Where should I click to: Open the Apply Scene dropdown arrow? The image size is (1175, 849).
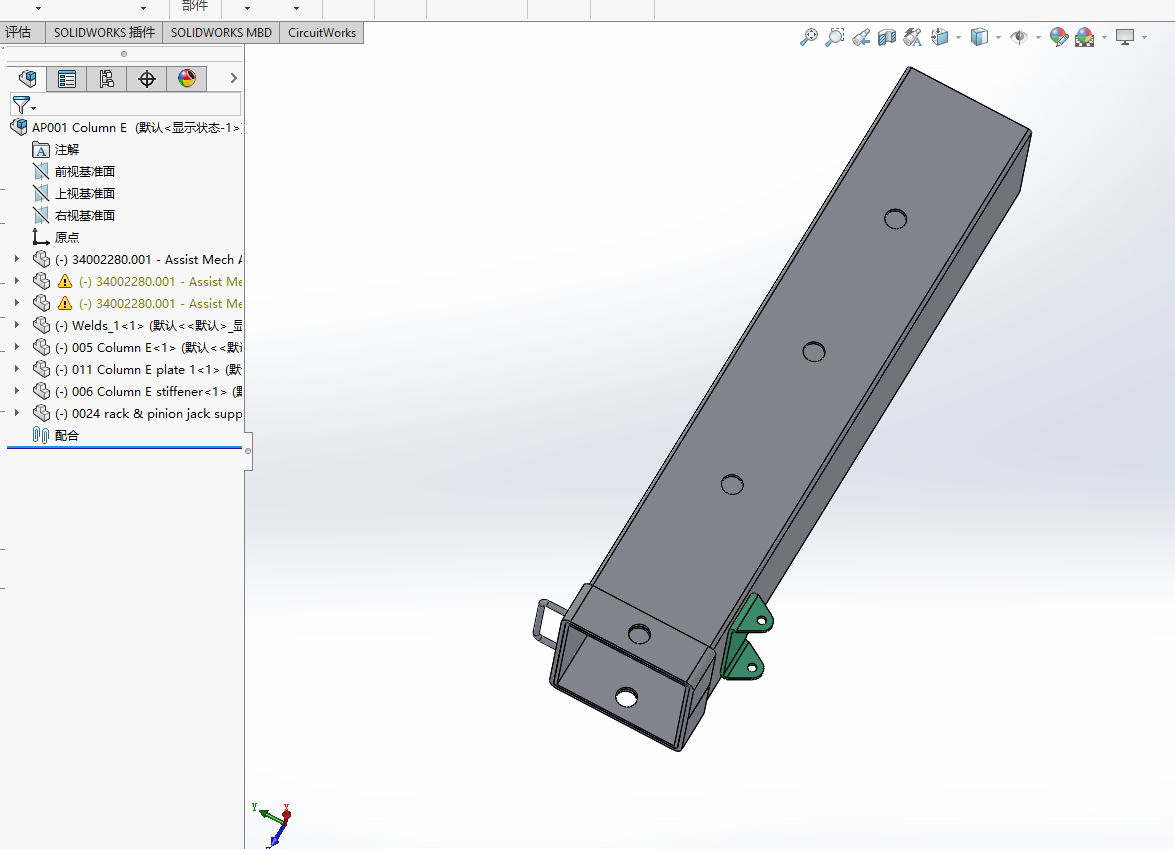1105,37
